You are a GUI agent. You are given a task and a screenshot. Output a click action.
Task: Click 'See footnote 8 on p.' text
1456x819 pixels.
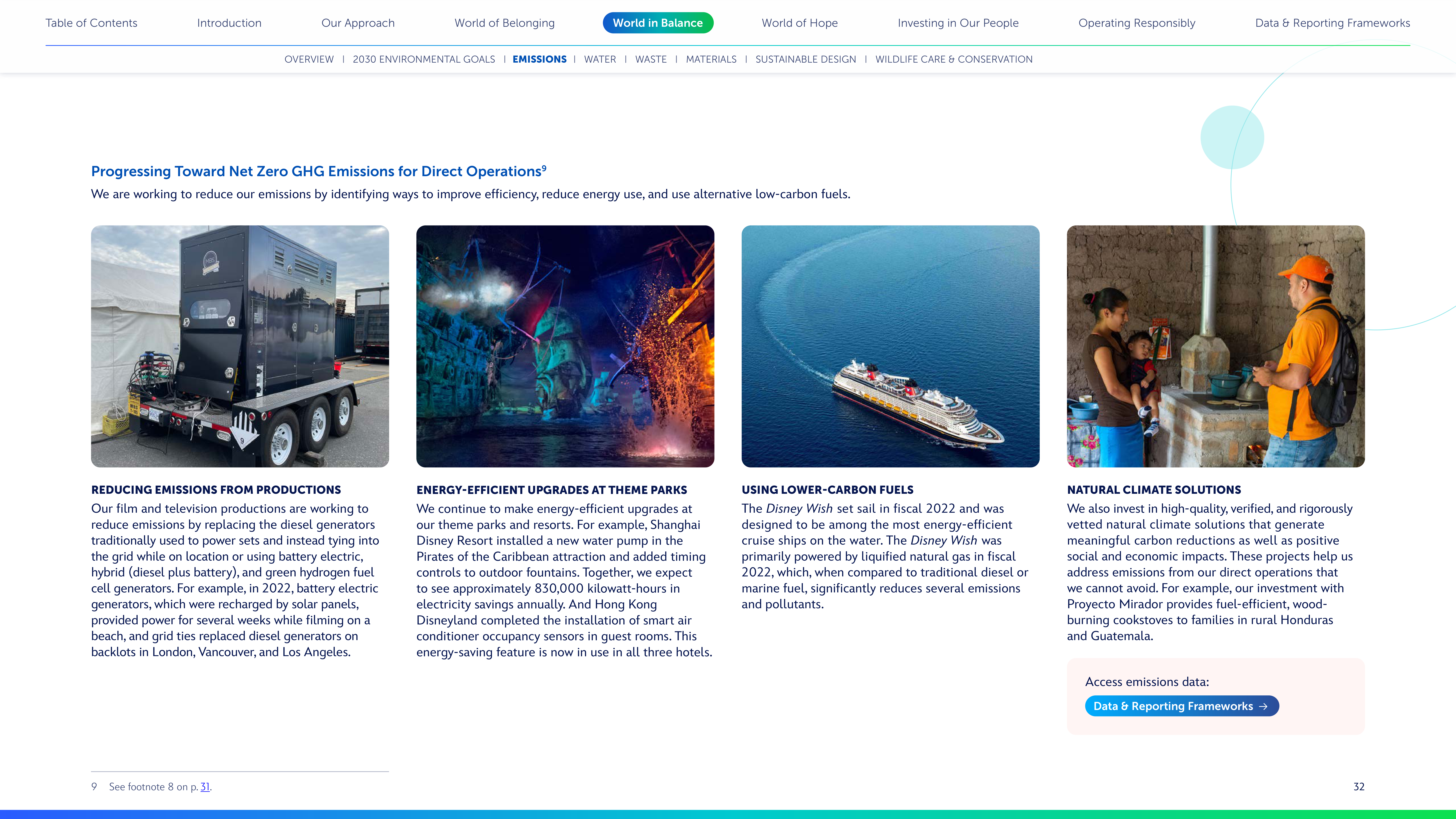154,787
